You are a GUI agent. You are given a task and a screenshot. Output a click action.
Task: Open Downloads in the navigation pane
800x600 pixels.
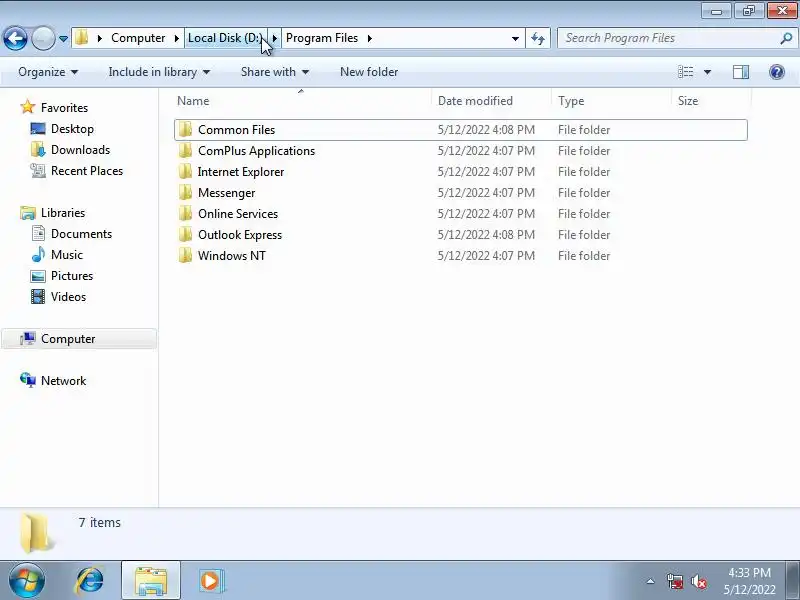[x=81, y=149]
